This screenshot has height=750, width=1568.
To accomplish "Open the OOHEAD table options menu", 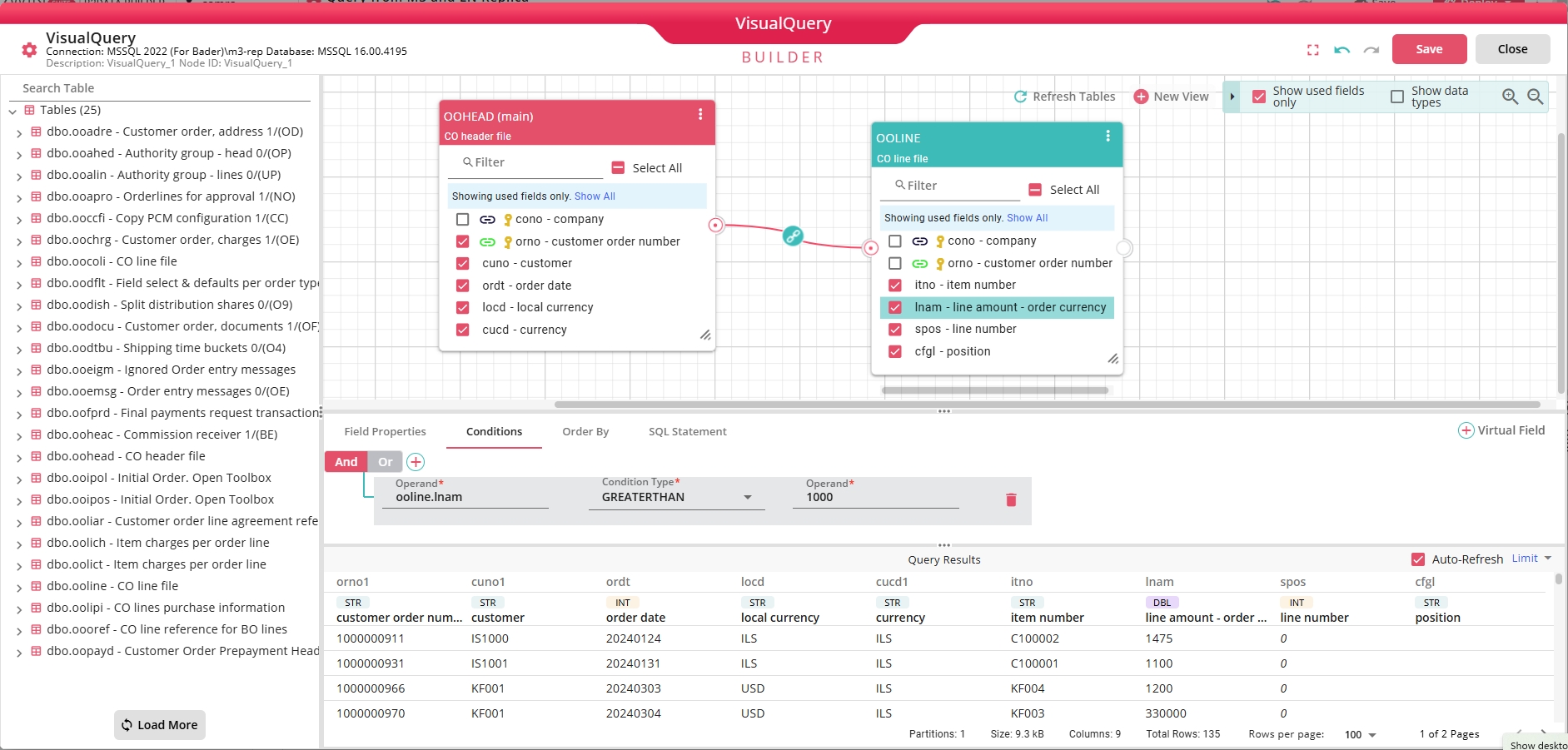I will click(700, 115).
